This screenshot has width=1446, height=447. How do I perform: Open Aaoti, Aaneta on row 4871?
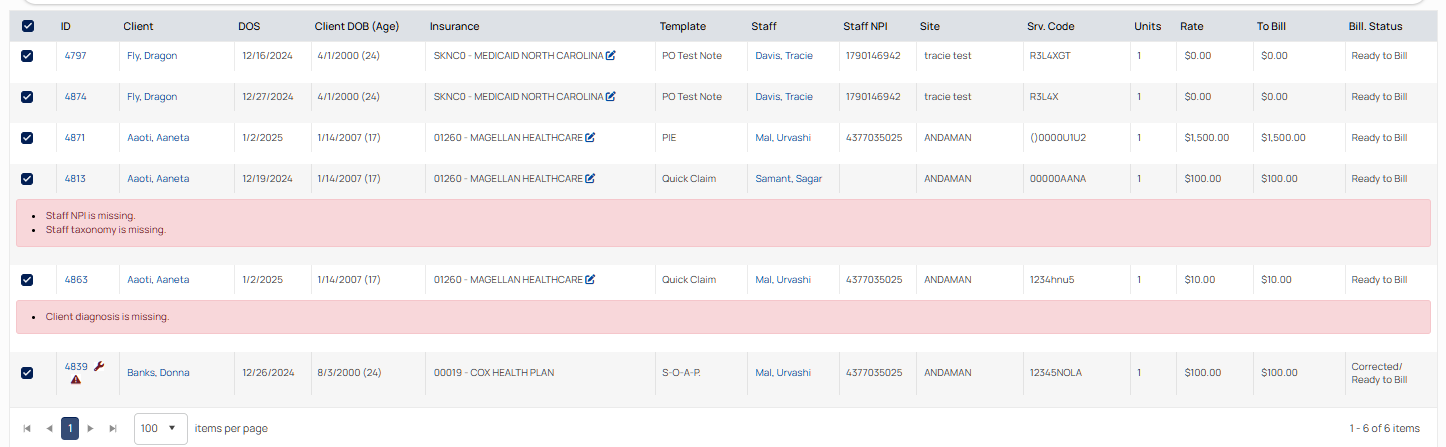(158, 138)
